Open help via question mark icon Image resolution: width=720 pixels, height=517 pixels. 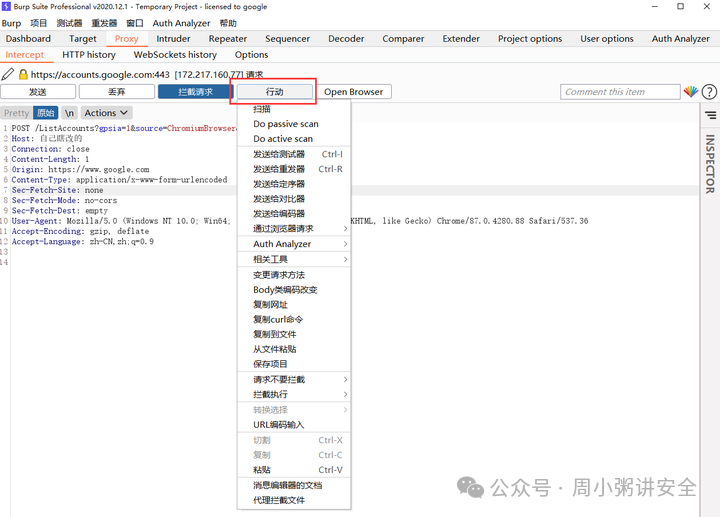click(x=709, y=92)
